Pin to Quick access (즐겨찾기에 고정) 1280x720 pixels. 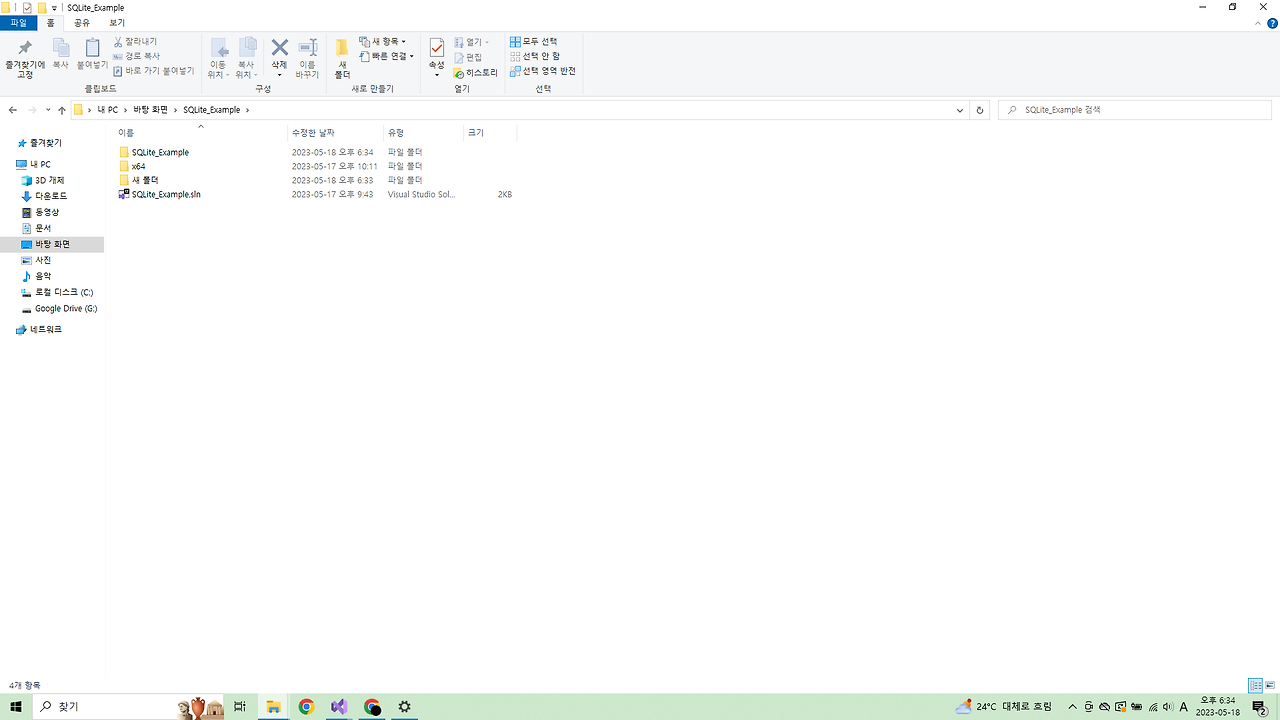(25, 59)
